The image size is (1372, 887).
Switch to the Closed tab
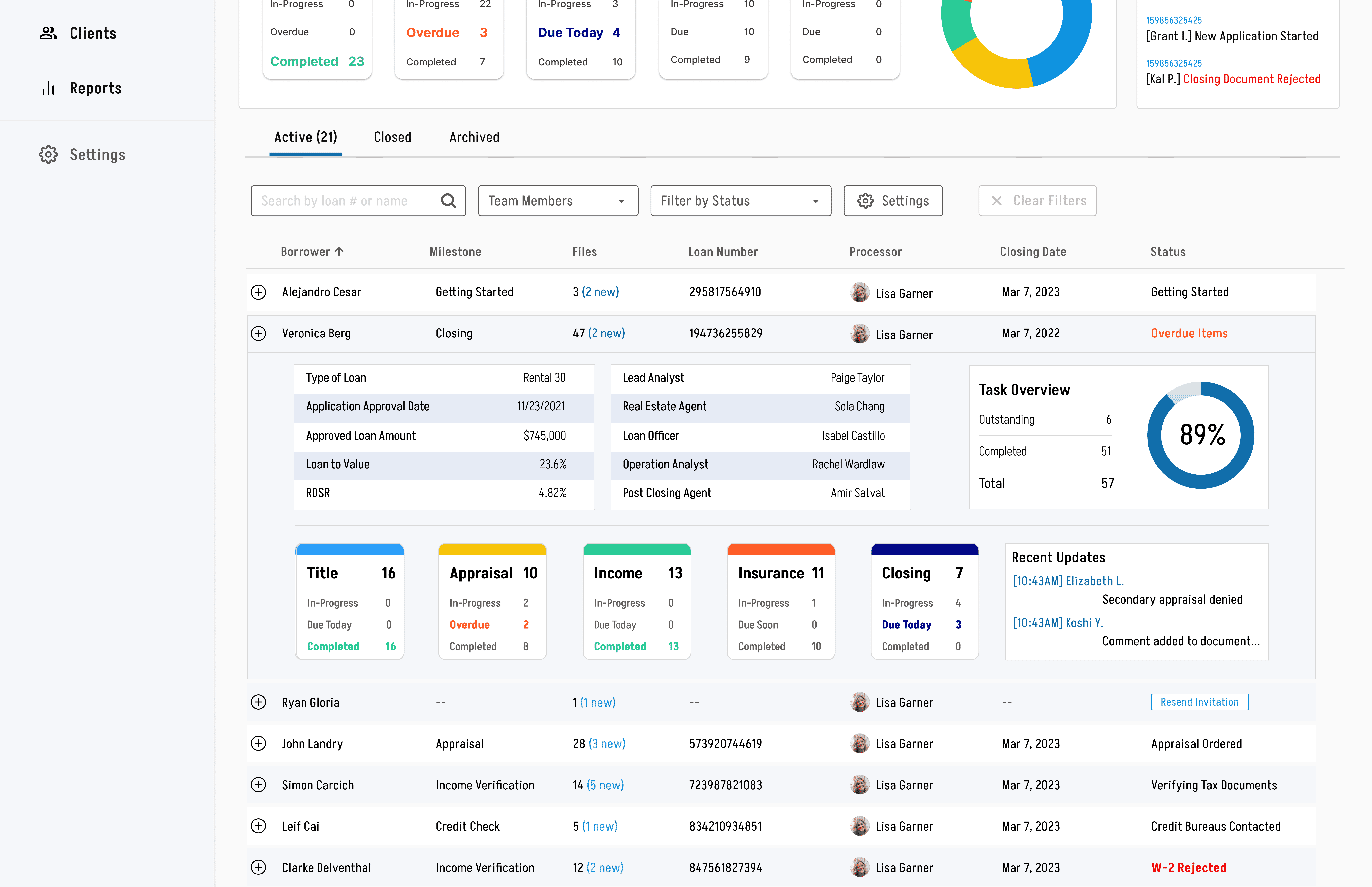[x=393, y=137]
